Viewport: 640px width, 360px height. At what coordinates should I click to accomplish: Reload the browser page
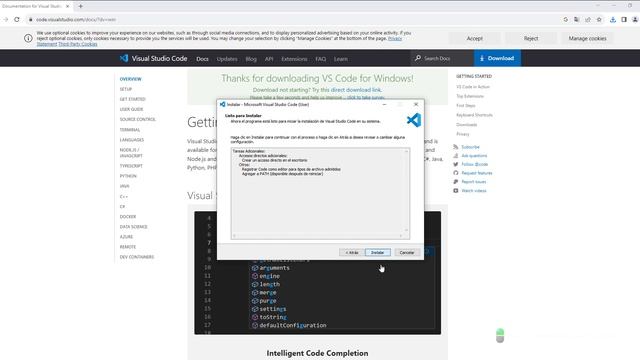(17, 19)
